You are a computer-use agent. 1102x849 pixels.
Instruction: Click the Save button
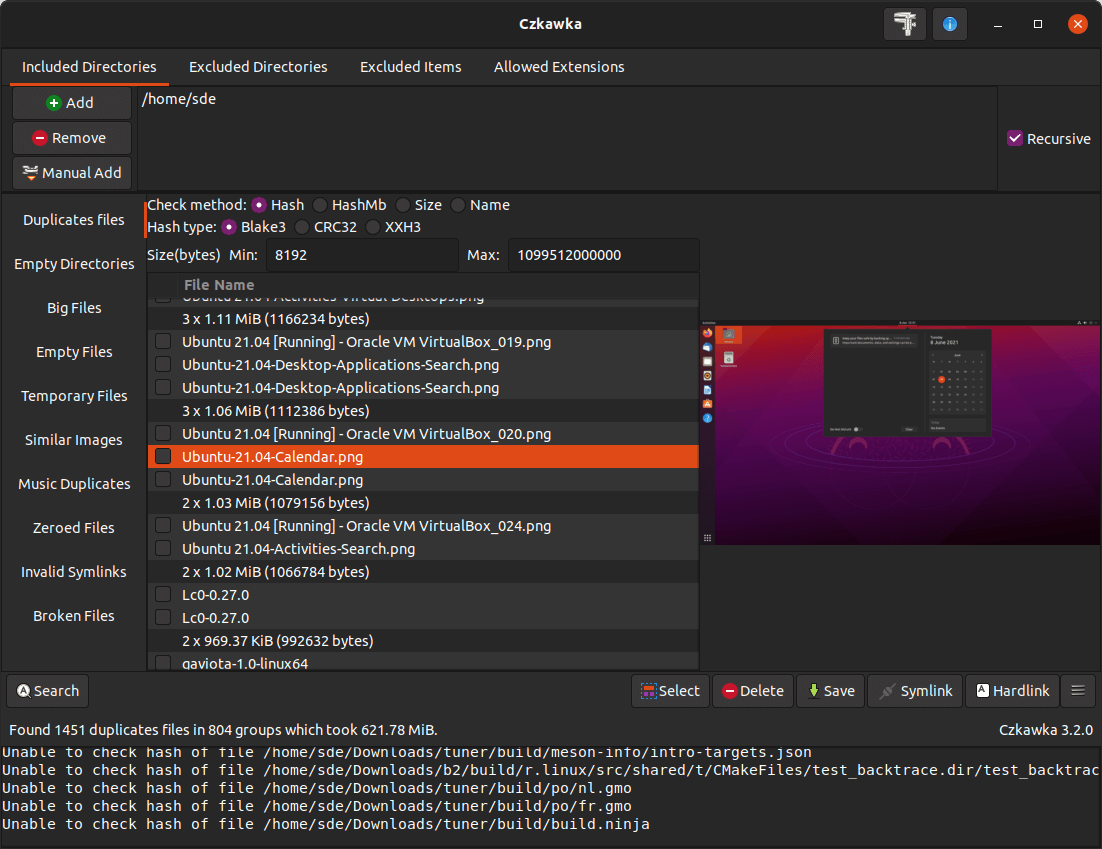coord(831,691)
